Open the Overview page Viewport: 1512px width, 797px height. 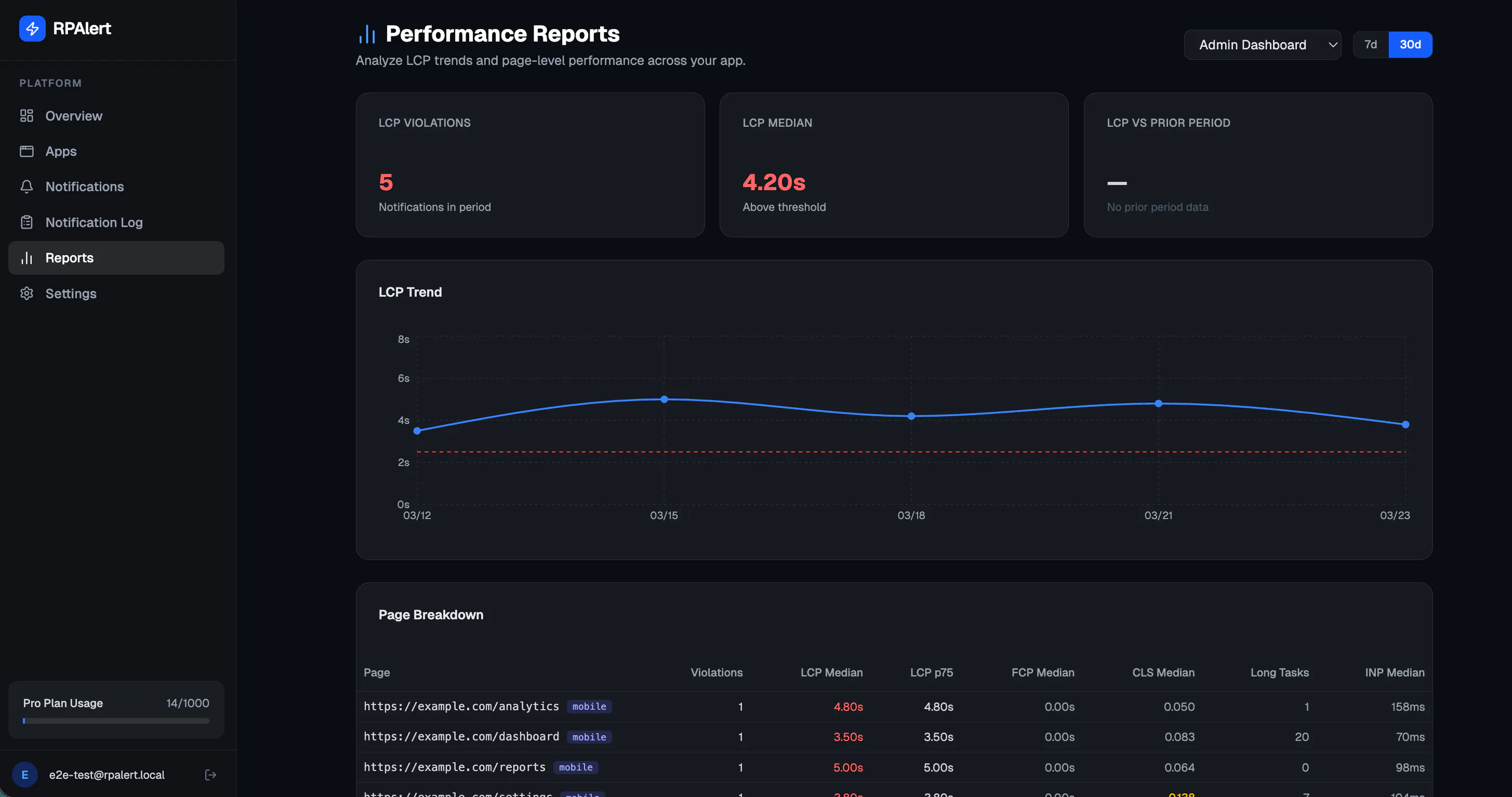coord(116,116)
